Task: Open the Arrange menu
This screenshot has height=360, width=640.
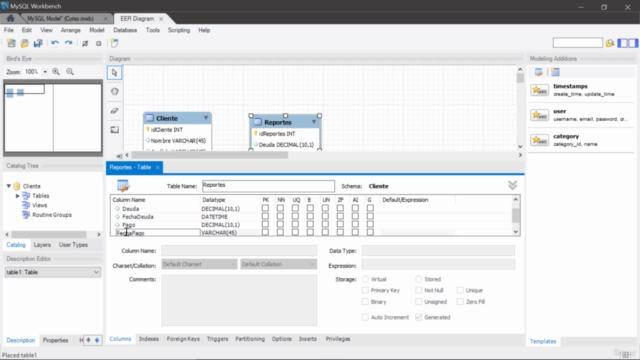Action: (x=71, y=30)
